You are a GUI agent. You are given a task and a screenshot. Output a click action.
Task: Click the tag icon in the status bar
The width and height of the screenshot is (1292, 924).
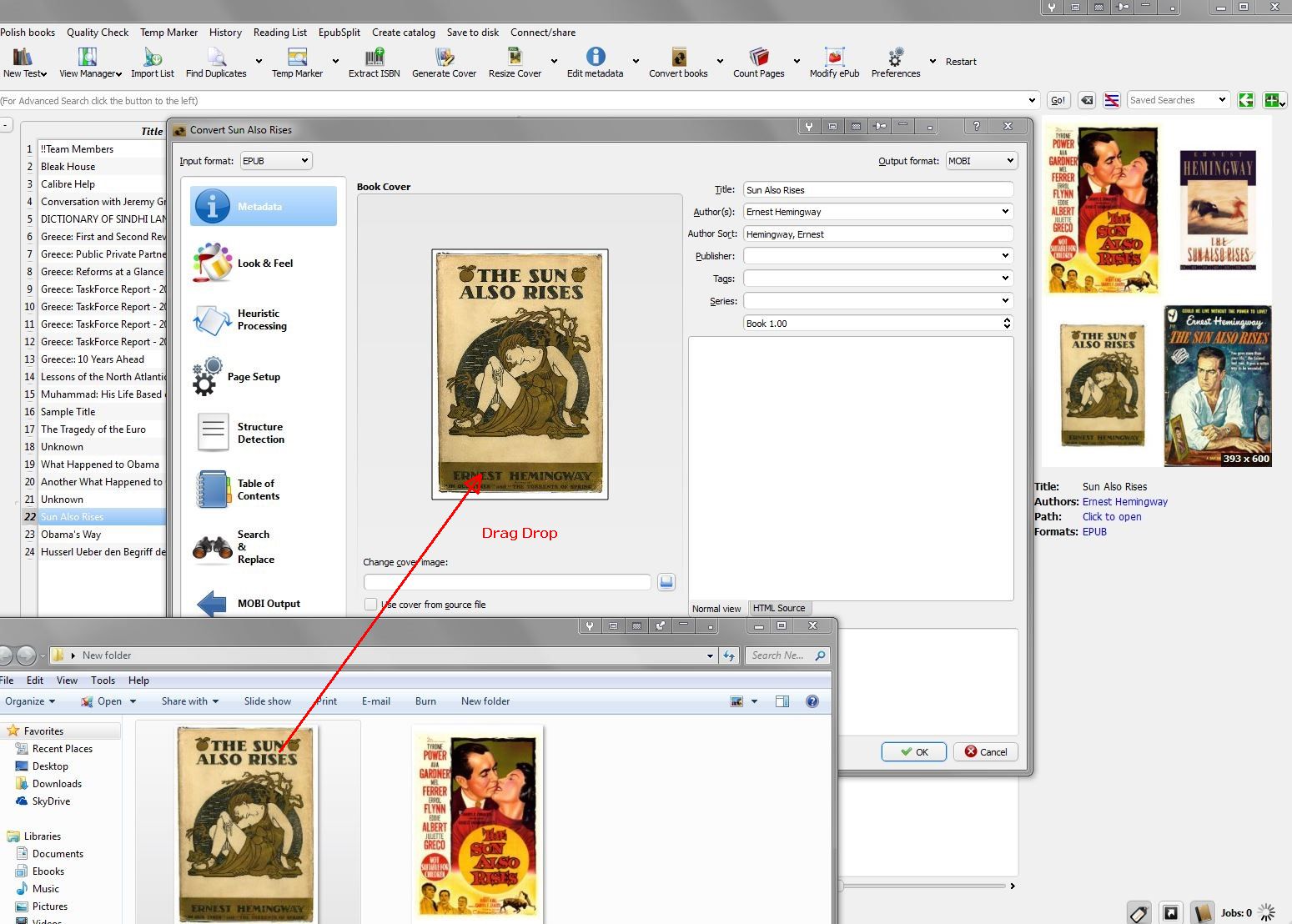(x=1139, y=913)
